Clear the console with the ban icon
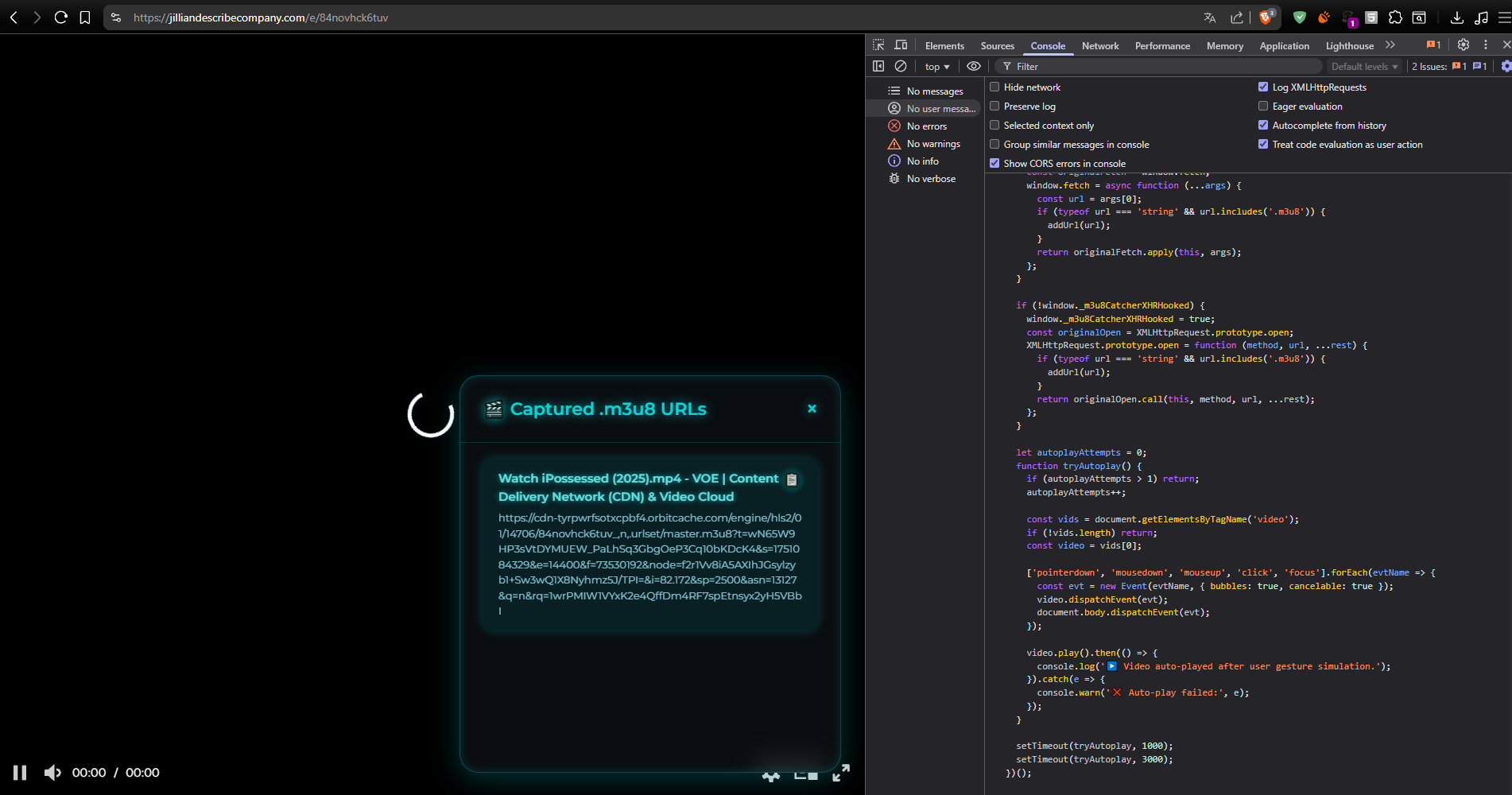 pos(901,67)
